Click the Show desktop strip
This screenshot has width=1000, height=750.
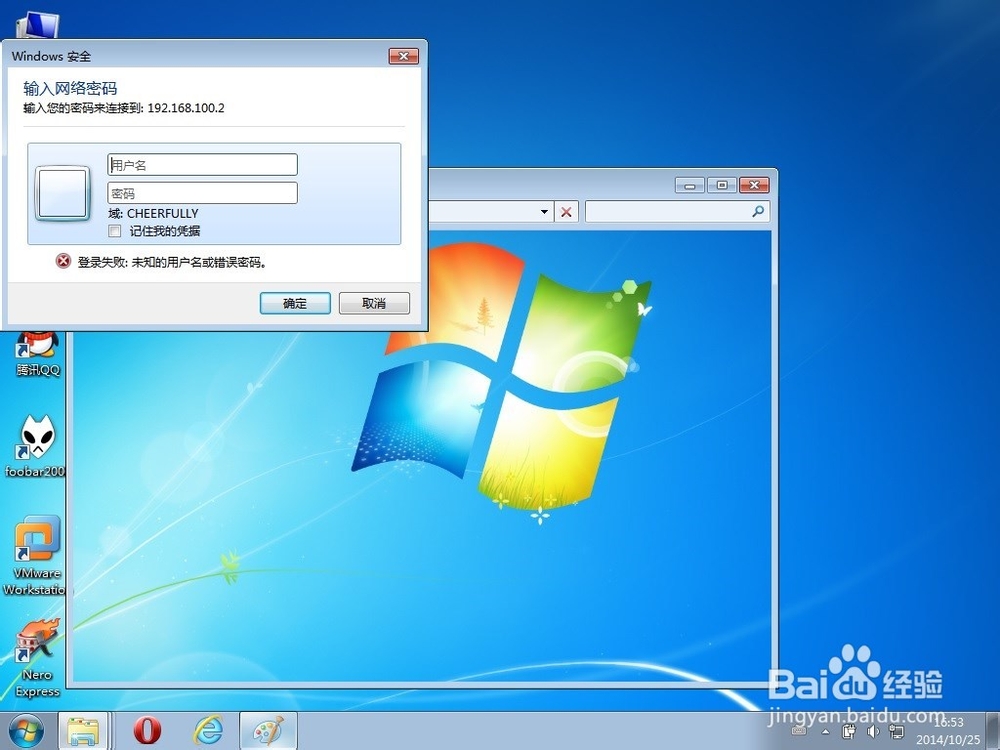[x=993, y=732]
